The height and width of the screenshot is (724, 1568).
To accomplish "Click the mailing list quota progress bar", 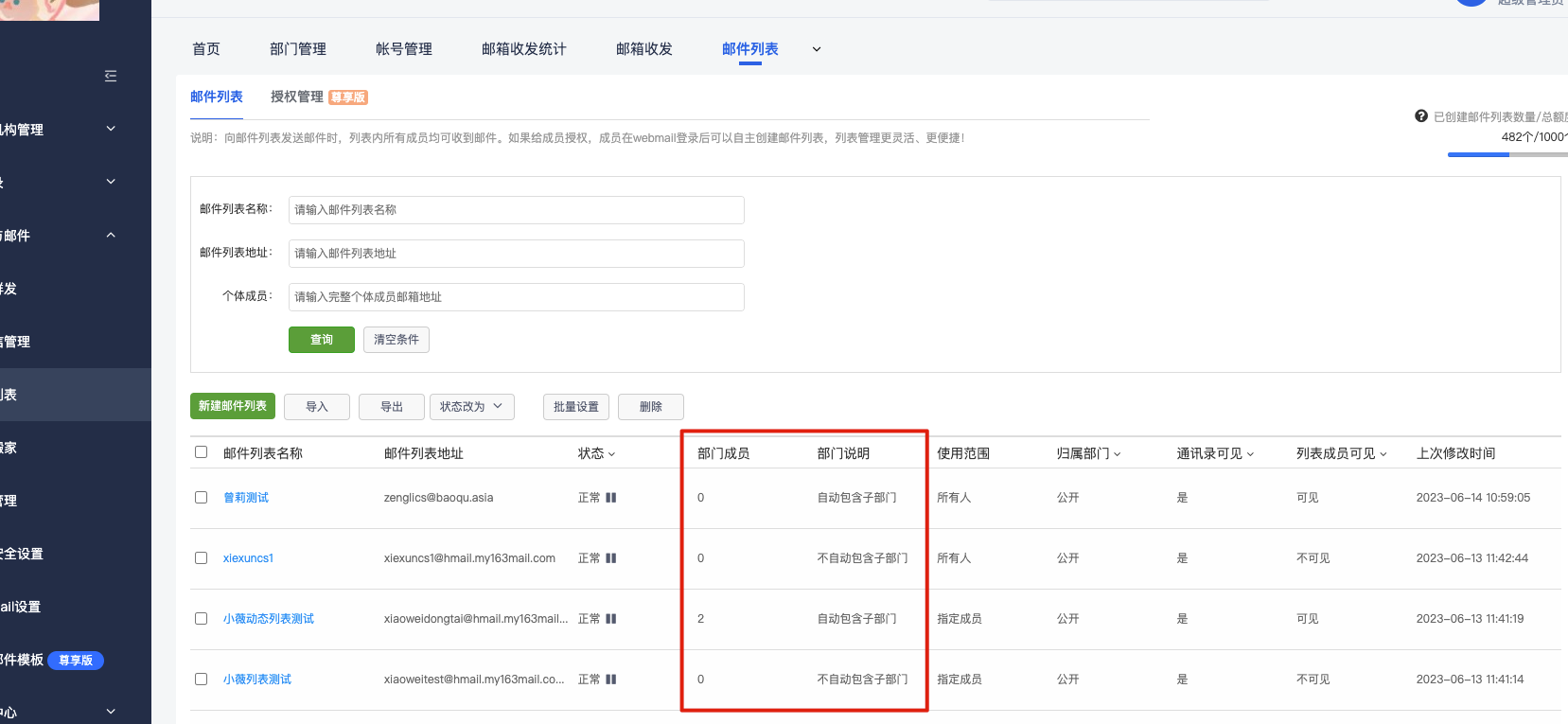I will click(x=1507, y=154).
